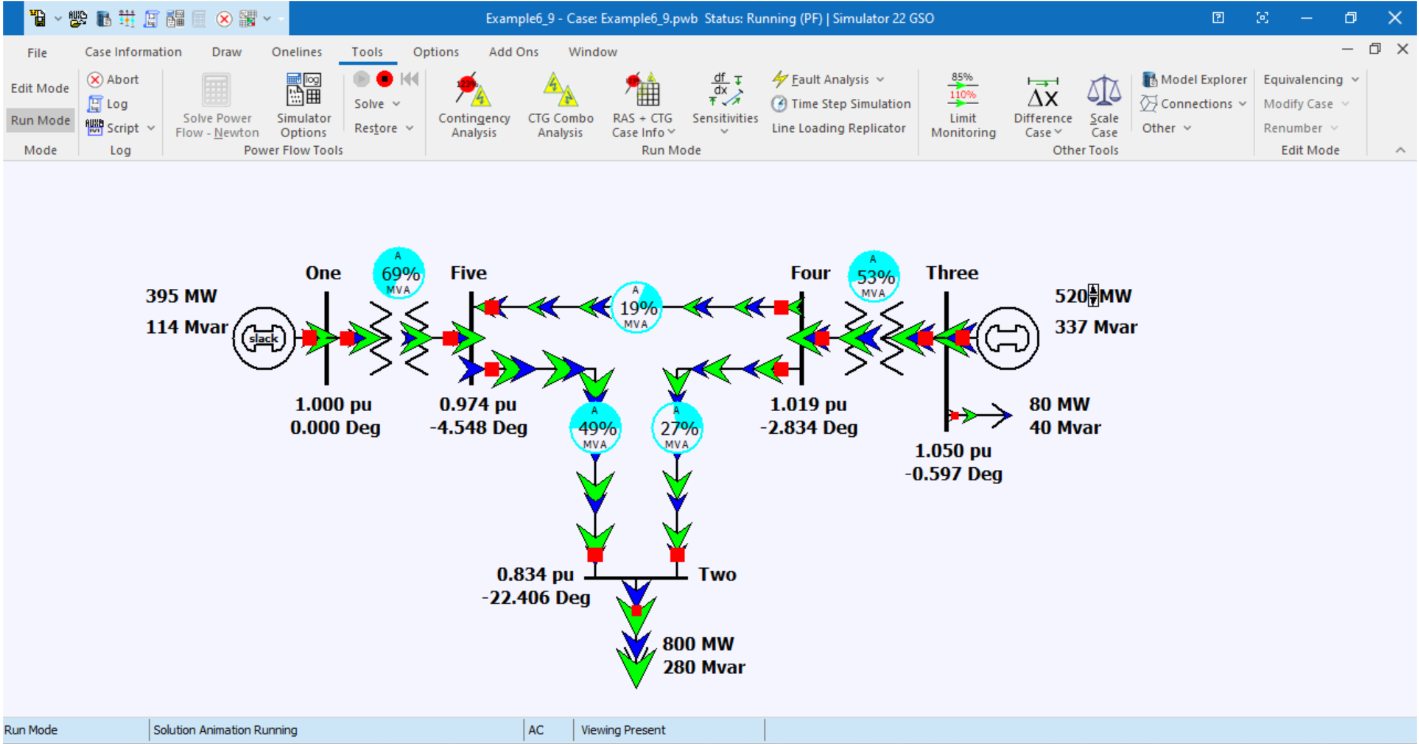Open the Case Information ribbon tab

point(133,51)
